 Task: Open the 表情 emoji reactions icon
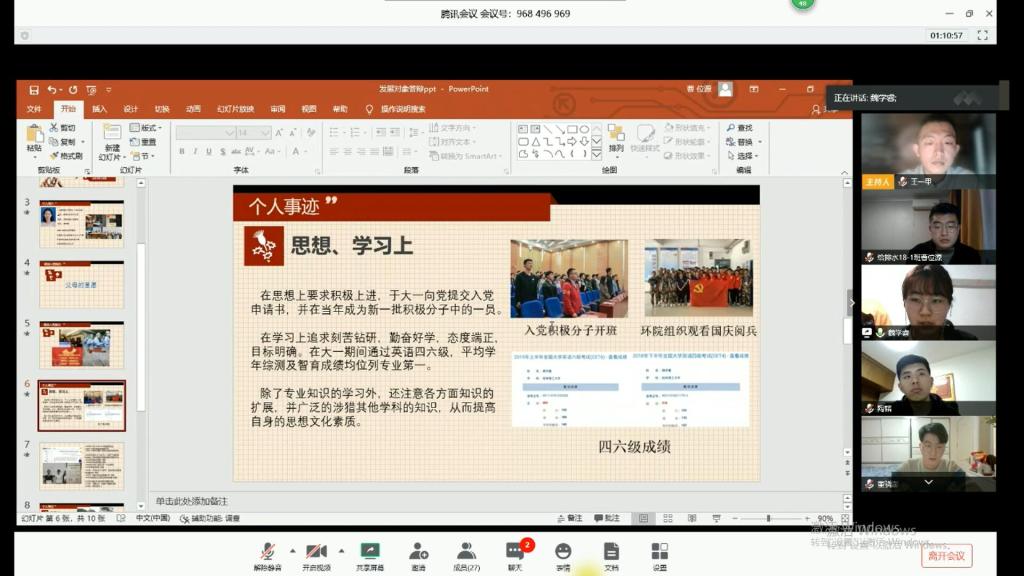point(563,552)
